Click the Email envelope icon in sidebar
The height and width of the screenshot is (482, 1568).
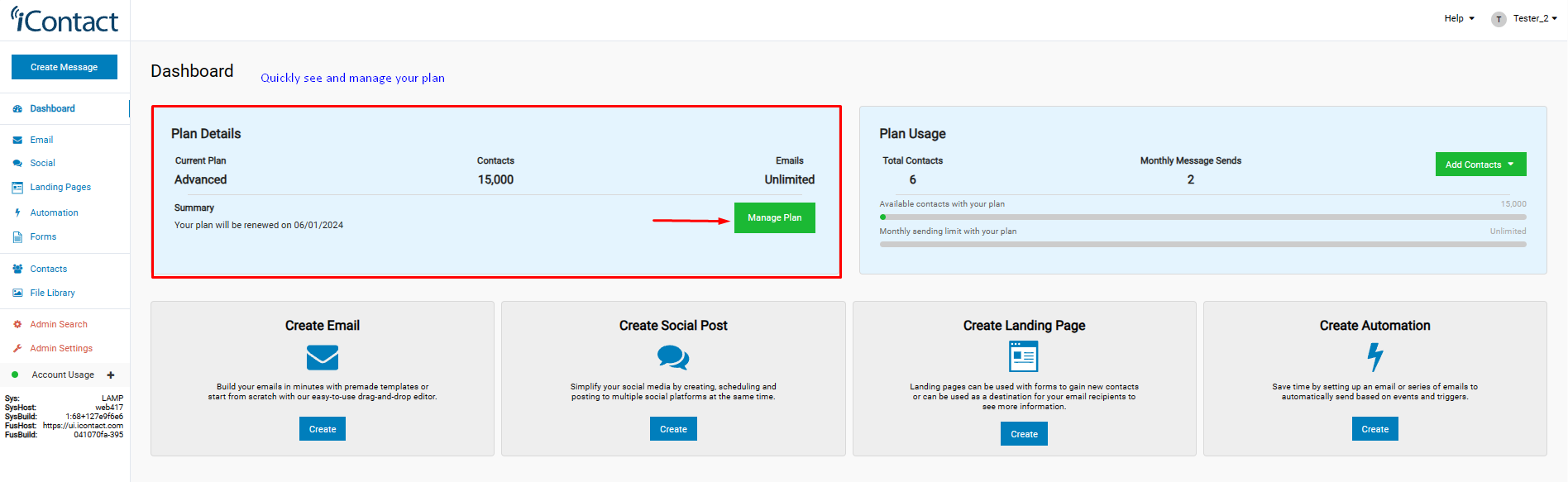point(17,141)
